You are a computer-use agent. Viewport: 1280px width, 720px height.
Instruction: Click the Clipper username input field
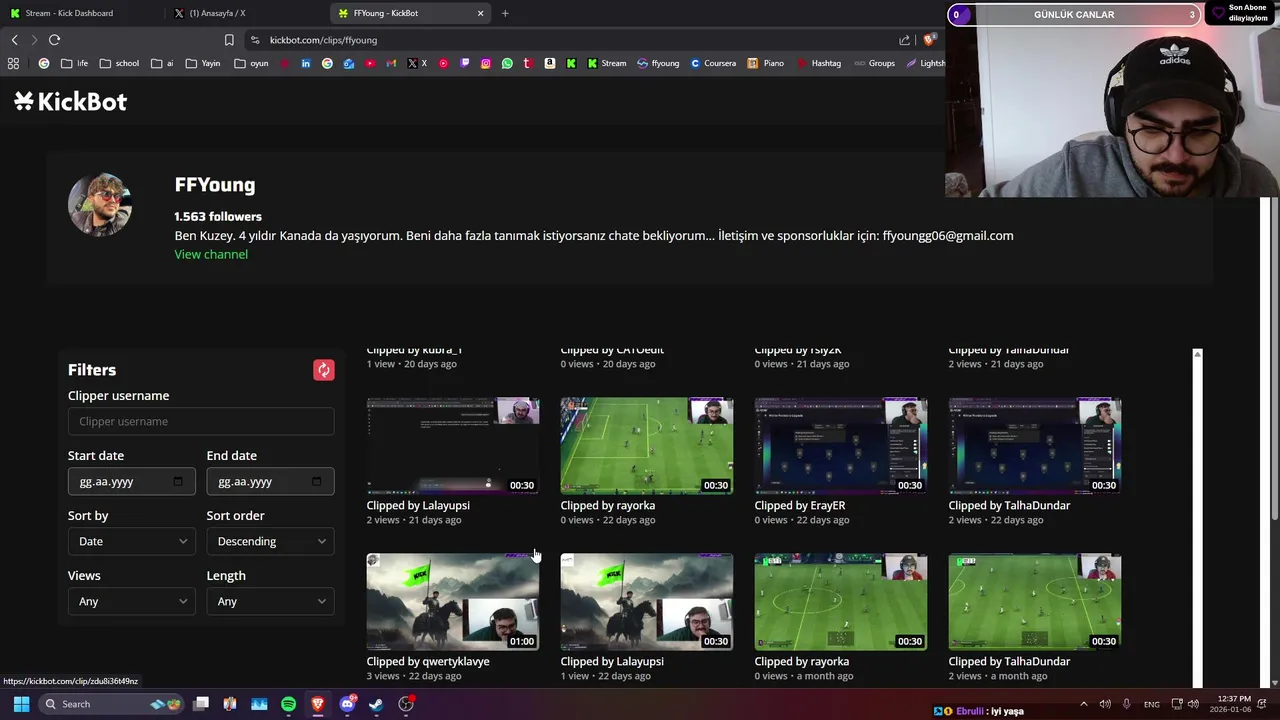click(x=201, y=421)
